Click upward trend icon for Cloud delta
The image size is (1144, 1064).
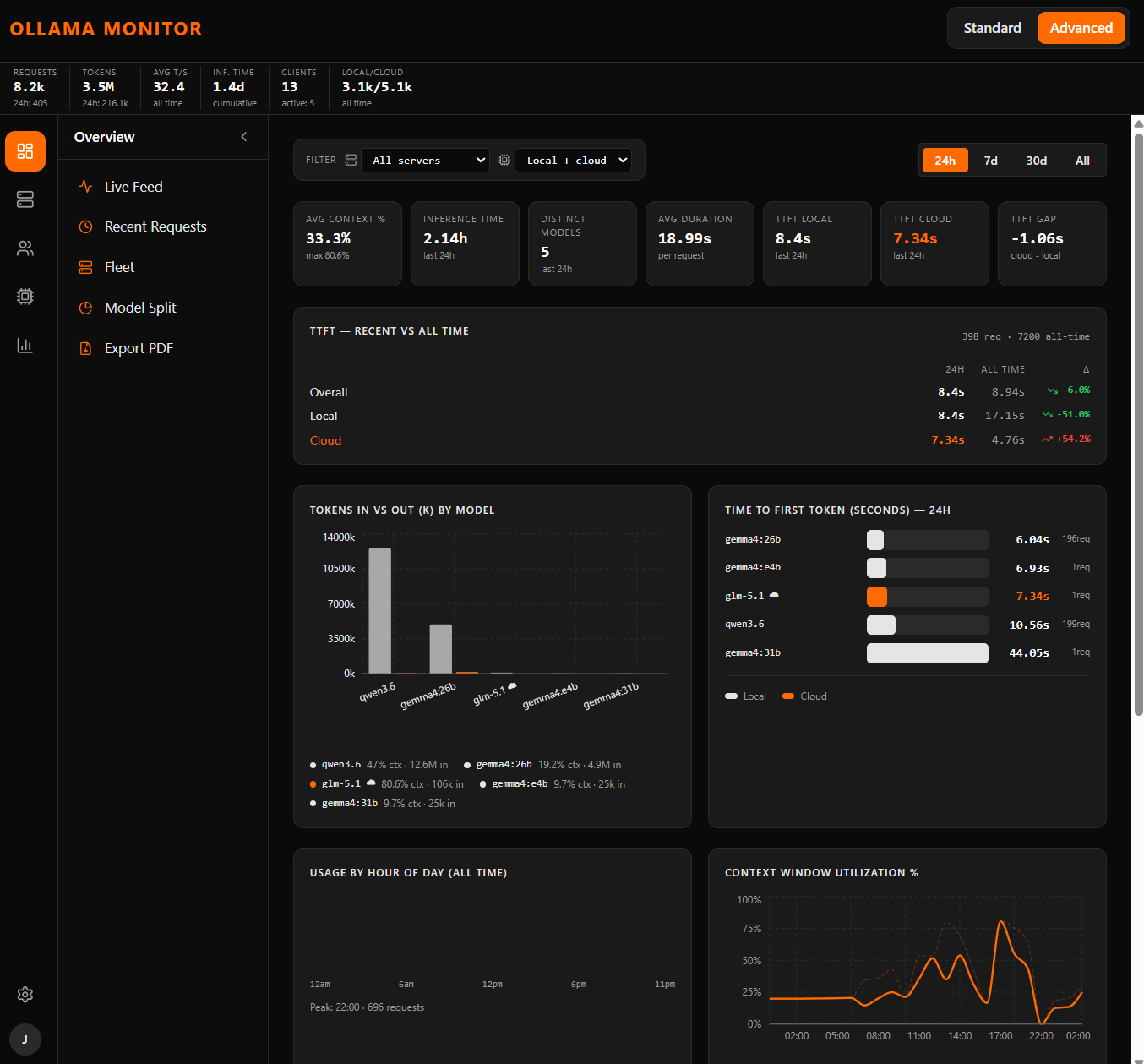[1048, 439]
